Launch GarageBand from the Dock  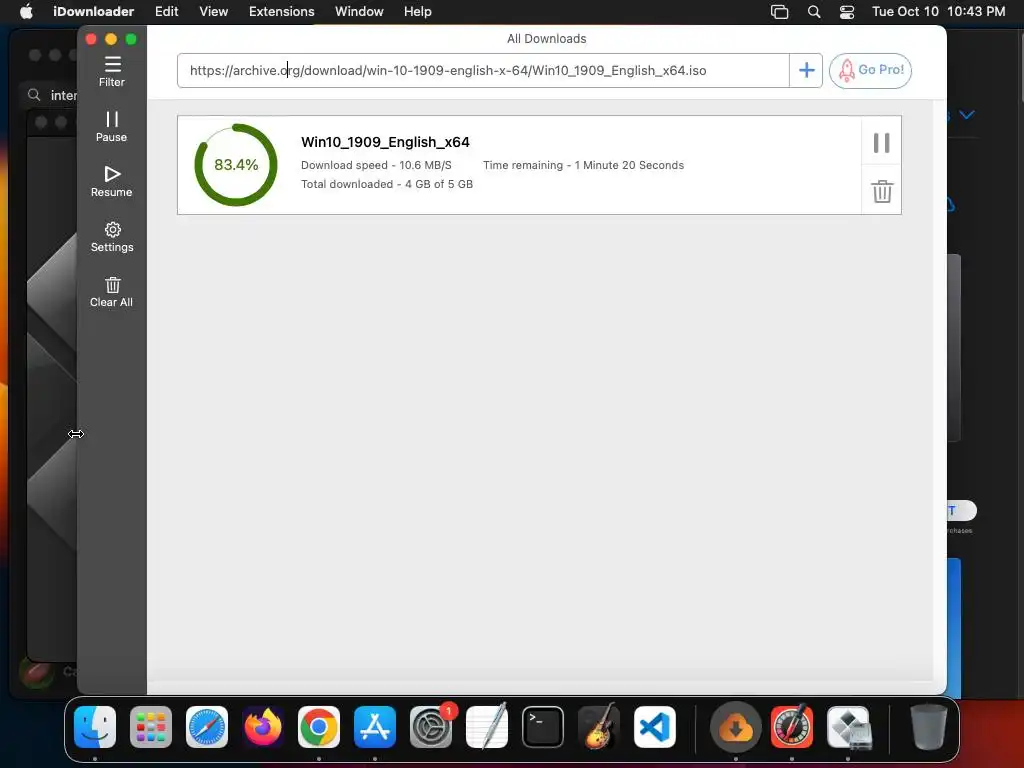599,726
